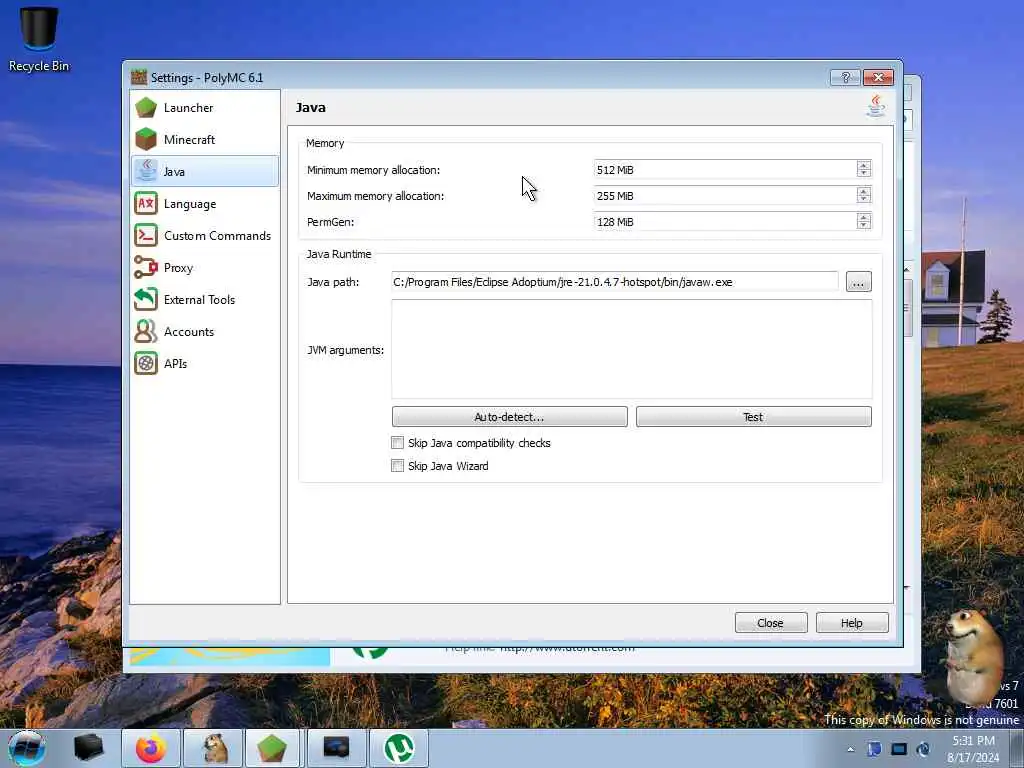Increase maximum memory allocation stepper
Viewport: 1024px width, 768px height.
coord(863,191)
